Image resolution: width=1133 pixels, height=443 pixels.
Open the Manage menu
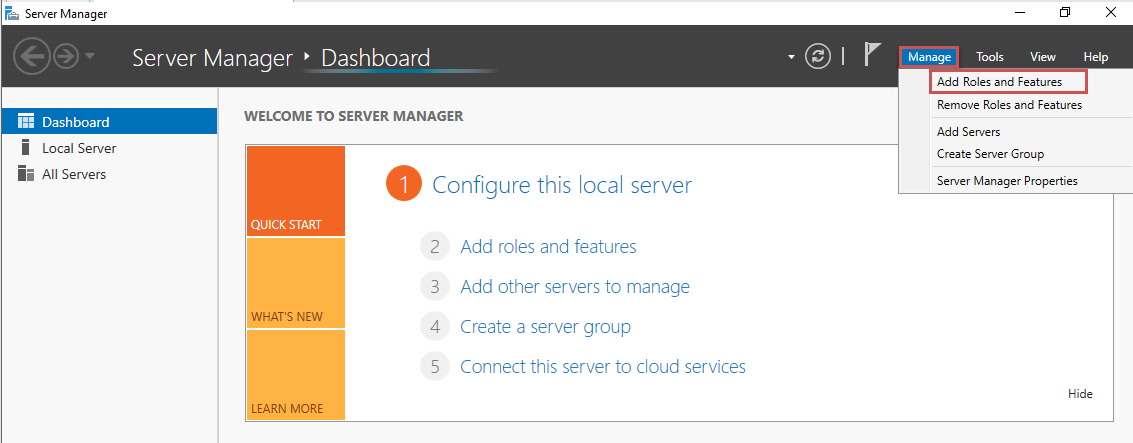pyautogui.click(x=929, y=57)
